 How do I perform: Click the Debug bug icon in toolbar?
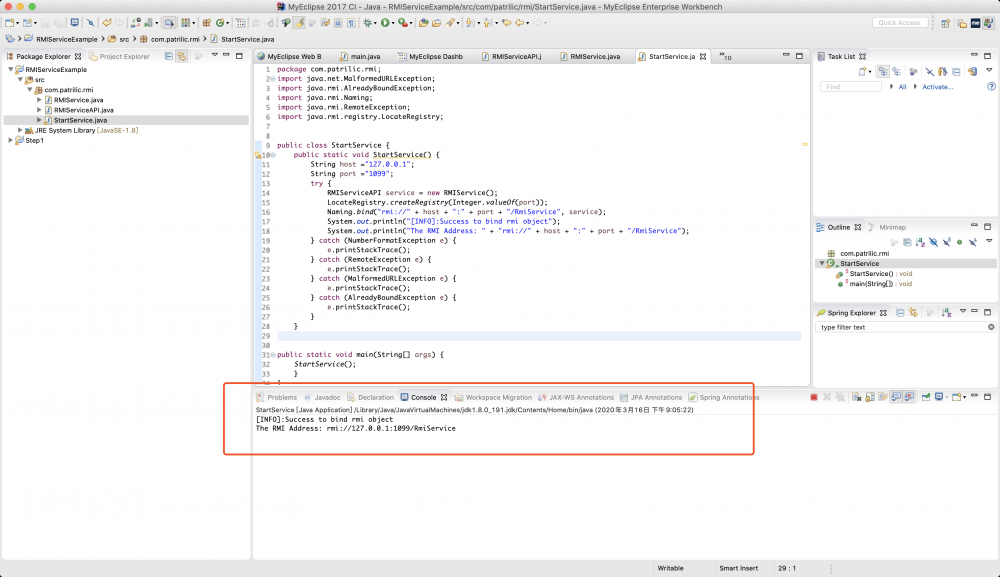coord(366,22)
